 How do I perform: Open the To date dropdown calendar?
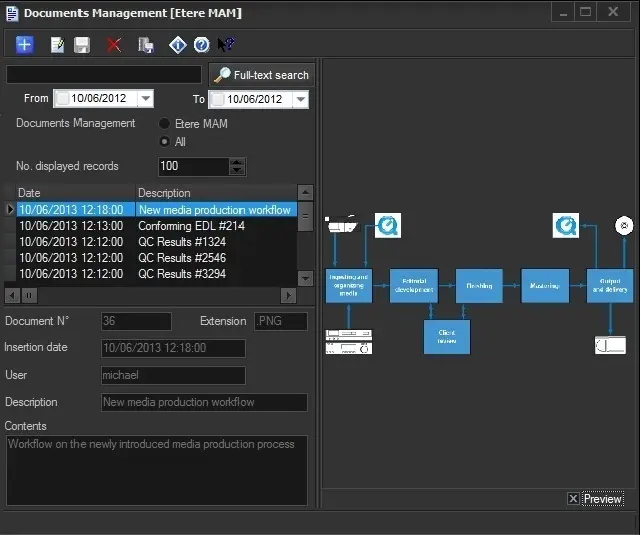(x=300, y=99)
